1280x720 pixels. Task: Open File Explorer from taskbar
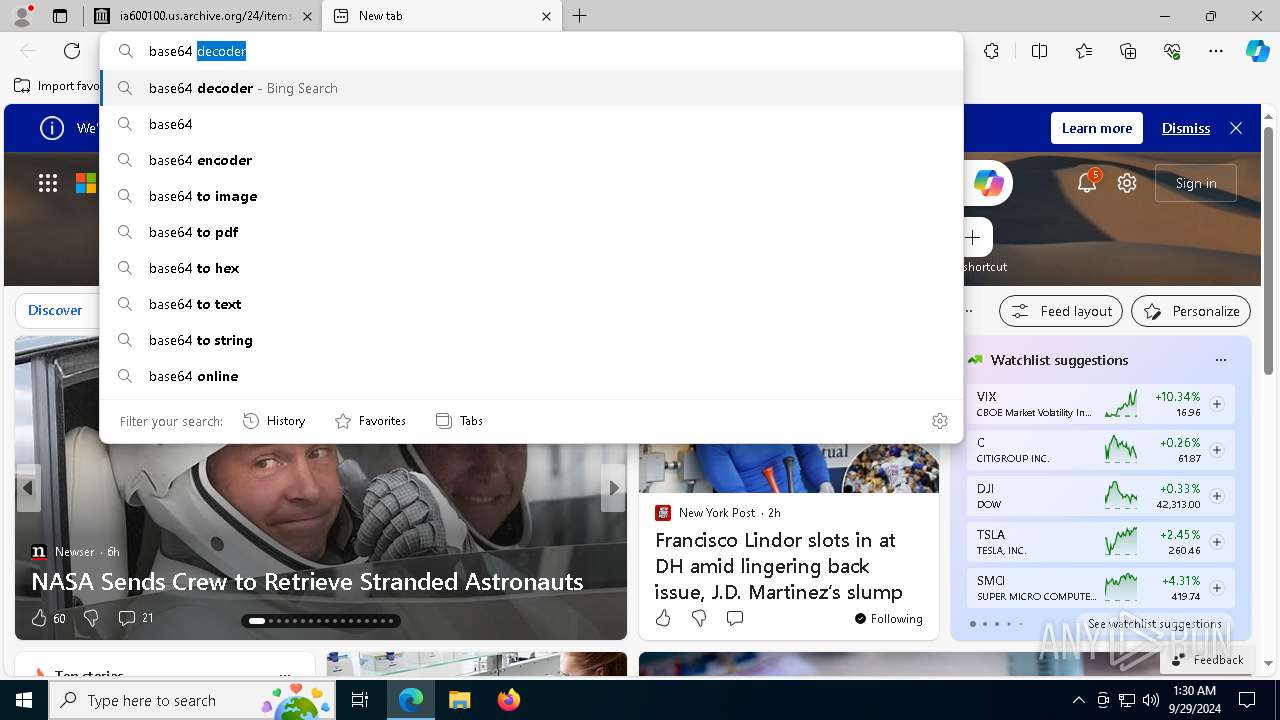click(460, 700)
